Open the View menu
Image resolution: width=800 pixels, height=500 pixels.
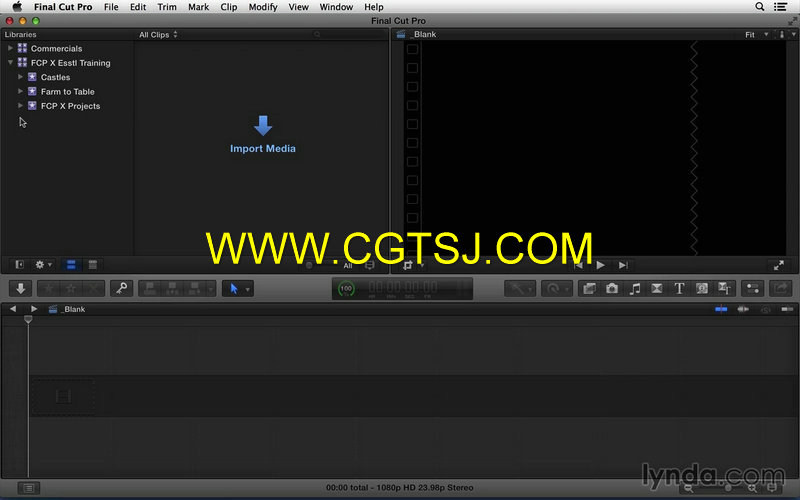tap(298, 7)
